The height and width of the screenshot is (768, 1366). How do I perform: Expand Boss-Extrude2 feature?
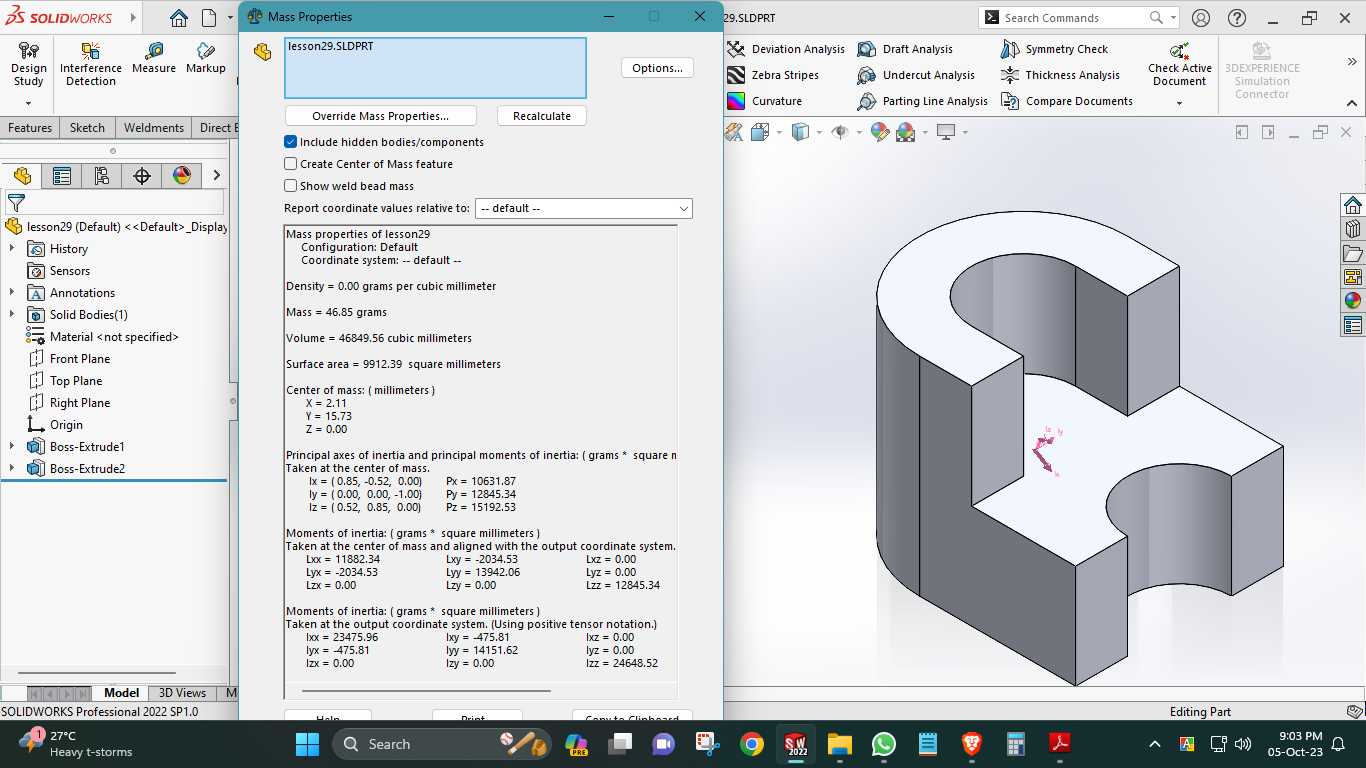[12, 469]
